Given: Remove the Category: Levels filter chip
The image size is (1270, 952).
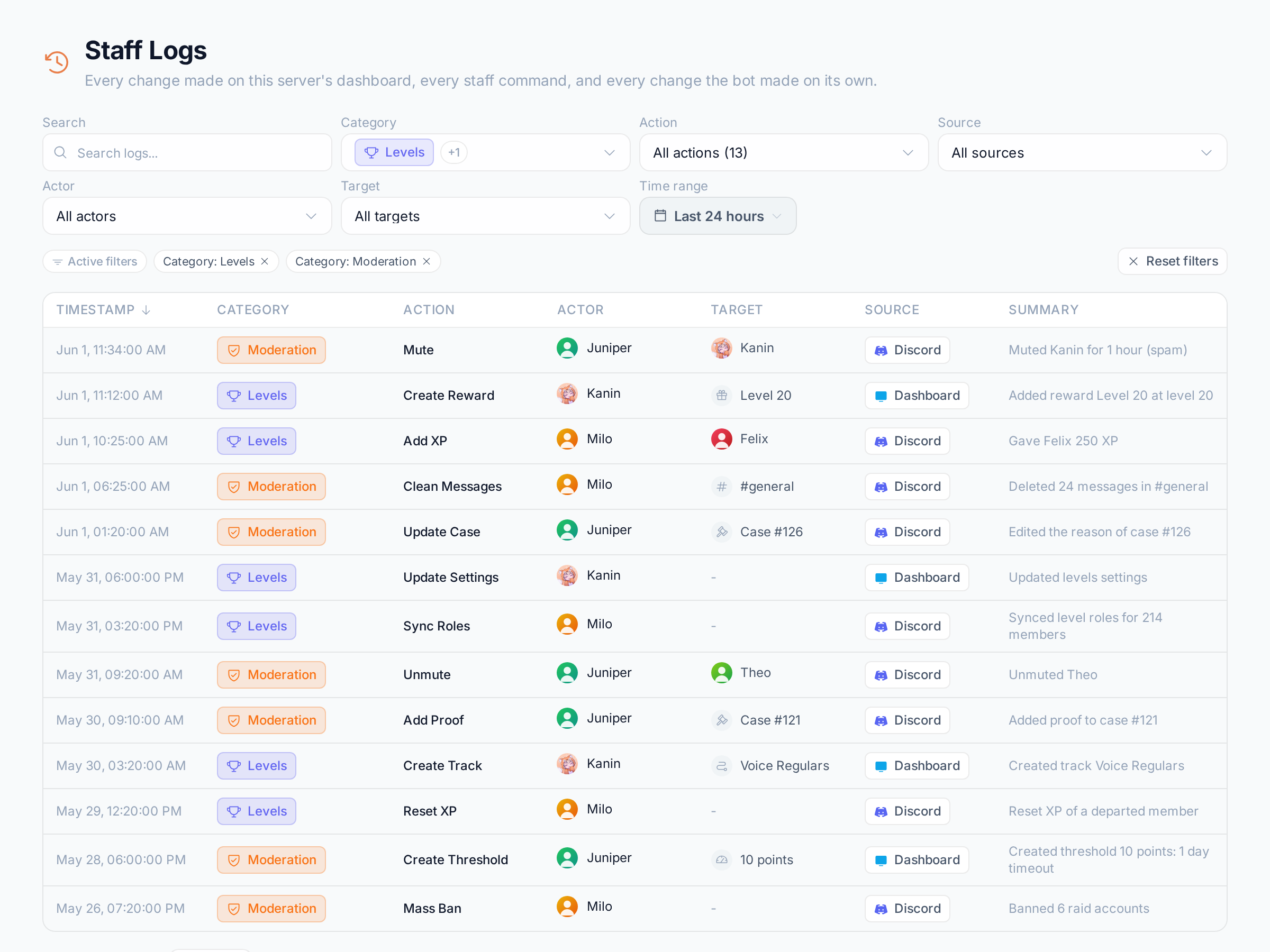Looking at the screenshot, I should 265,262.
